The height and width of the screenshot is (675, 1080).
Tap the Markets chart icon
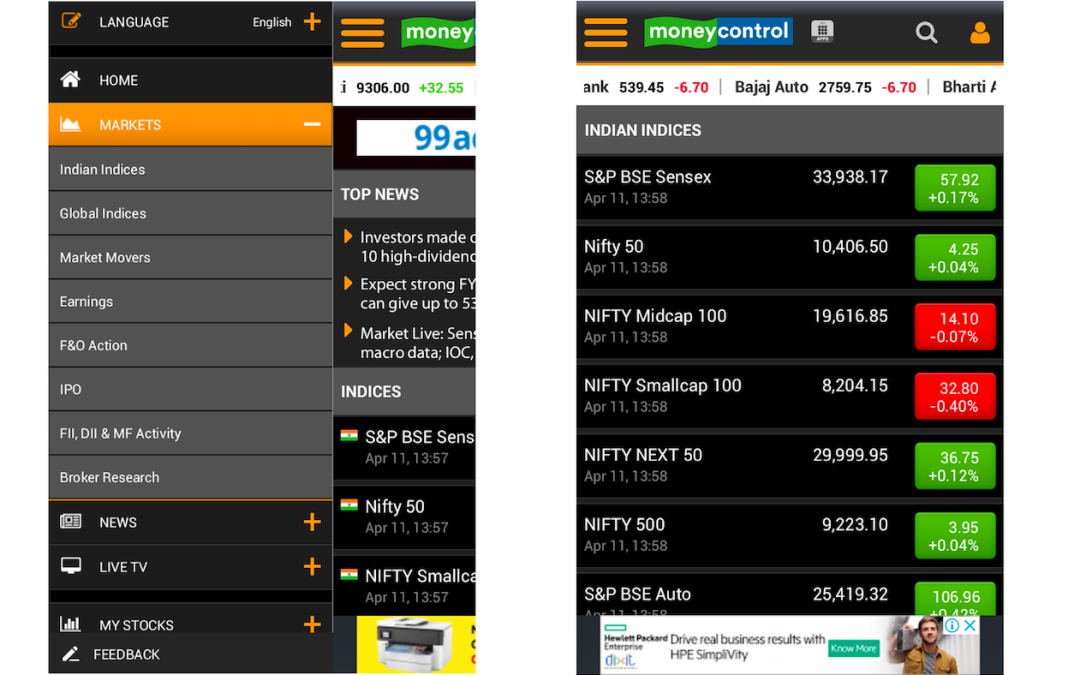coord(70,125)
